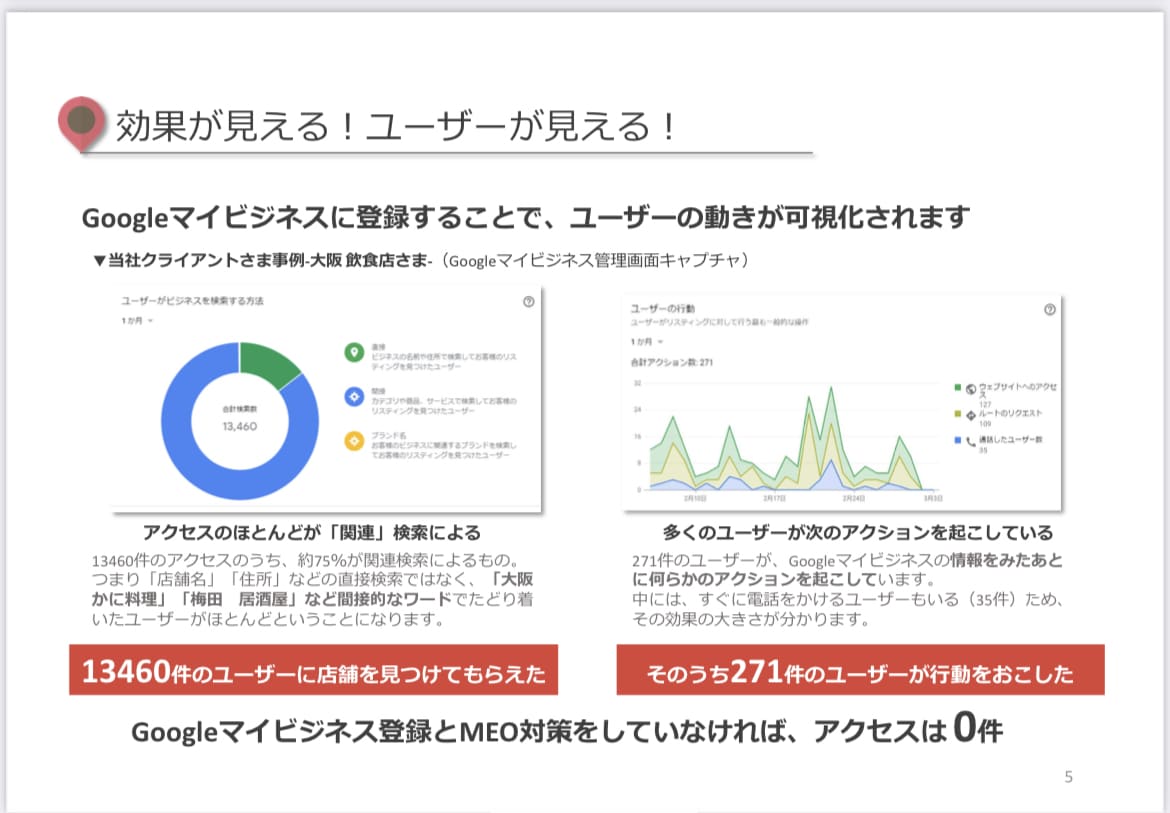Open the 1か月 dropdown on the ユーザーの行動 card
This screenshot has width=1170, height=813.
(647, 342)
